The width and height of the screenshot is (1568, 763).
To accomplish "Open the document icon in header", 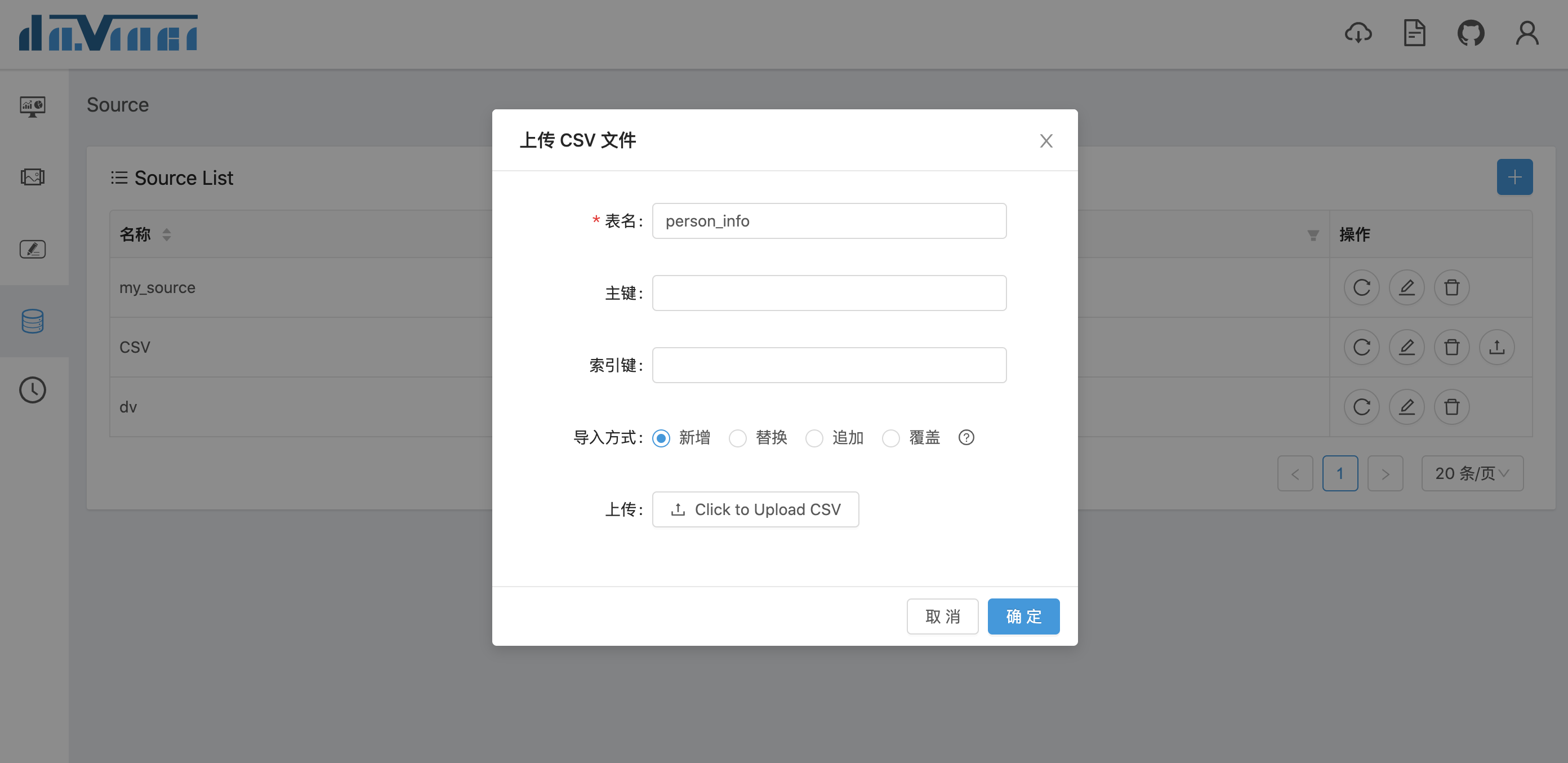I will pos(1414,33).
